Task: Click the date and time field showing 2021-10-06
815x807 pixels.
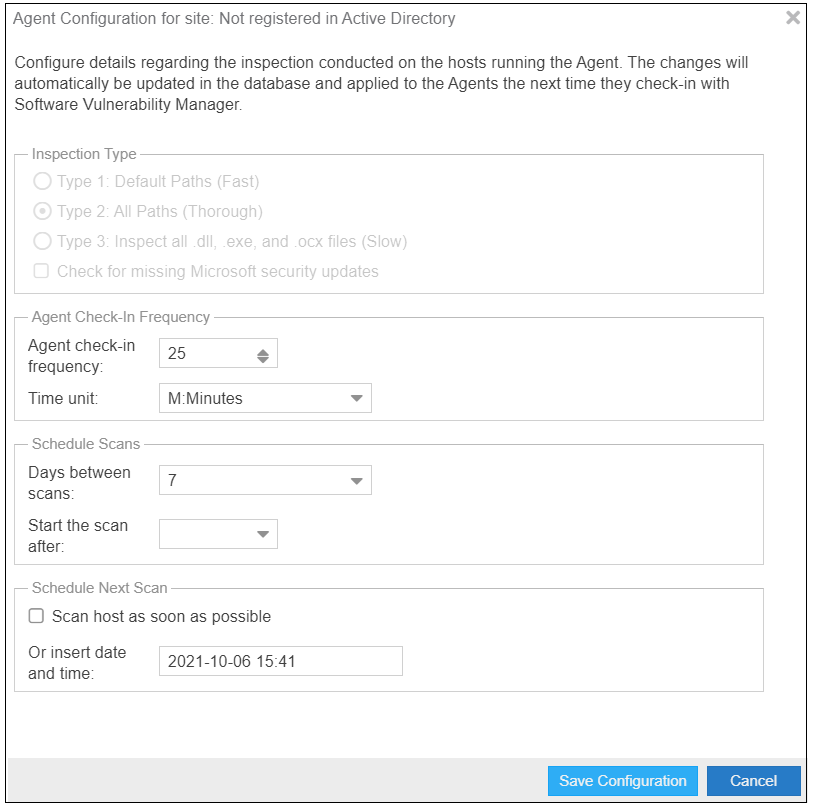Action: 280,661
